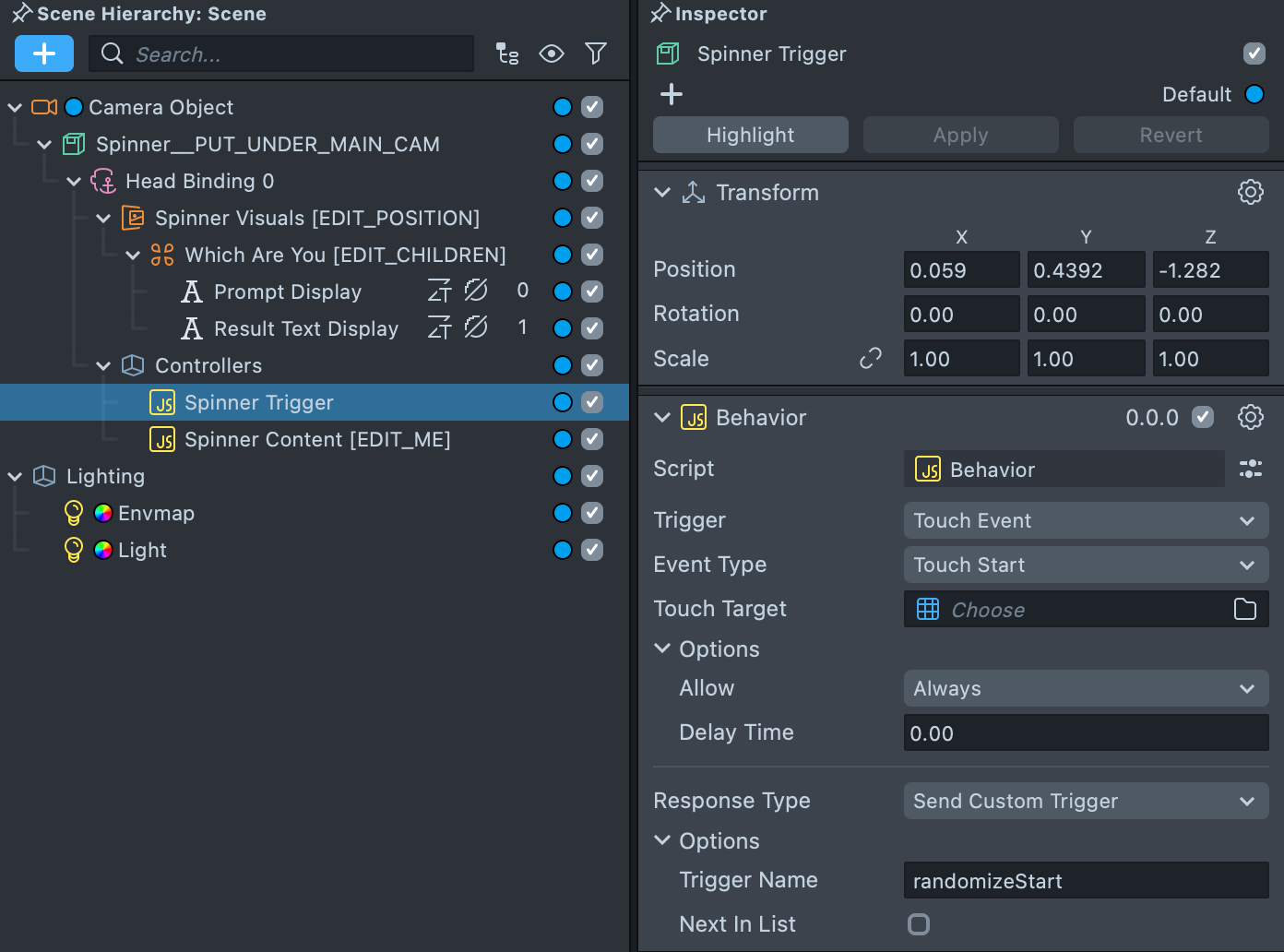Click the Behavior script options icon
Viewport: 1284px width, 952px height.
click(1250, 470)
